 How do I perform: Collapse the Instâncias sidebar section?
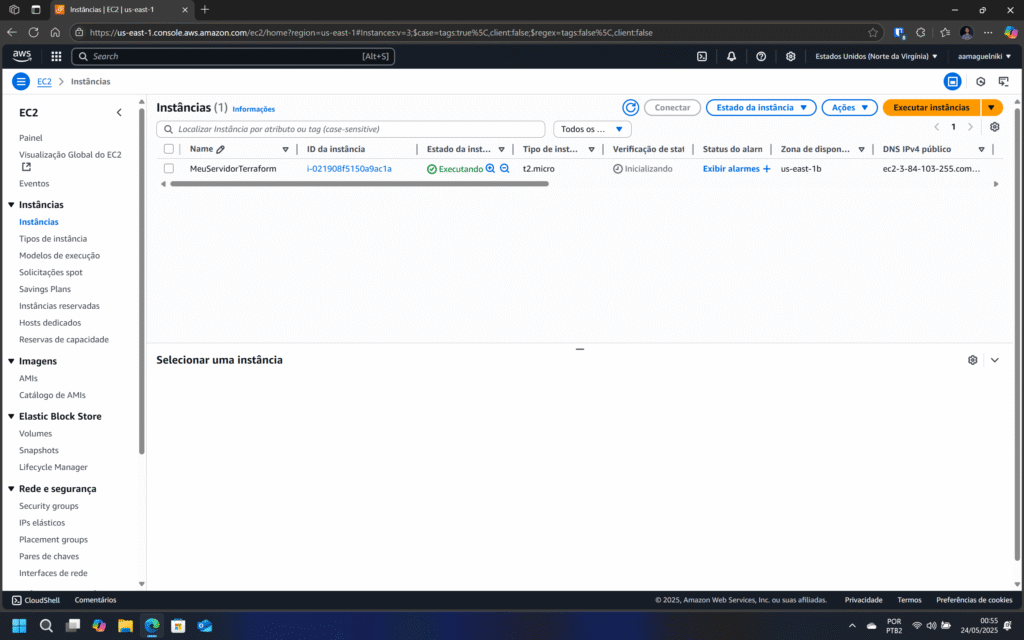(11, 205)
